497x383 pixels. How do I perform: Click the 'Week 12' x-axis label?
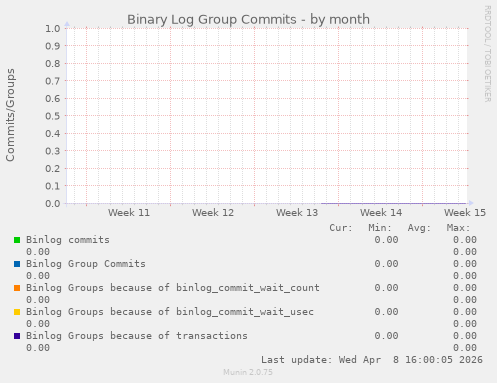(213, 213)
